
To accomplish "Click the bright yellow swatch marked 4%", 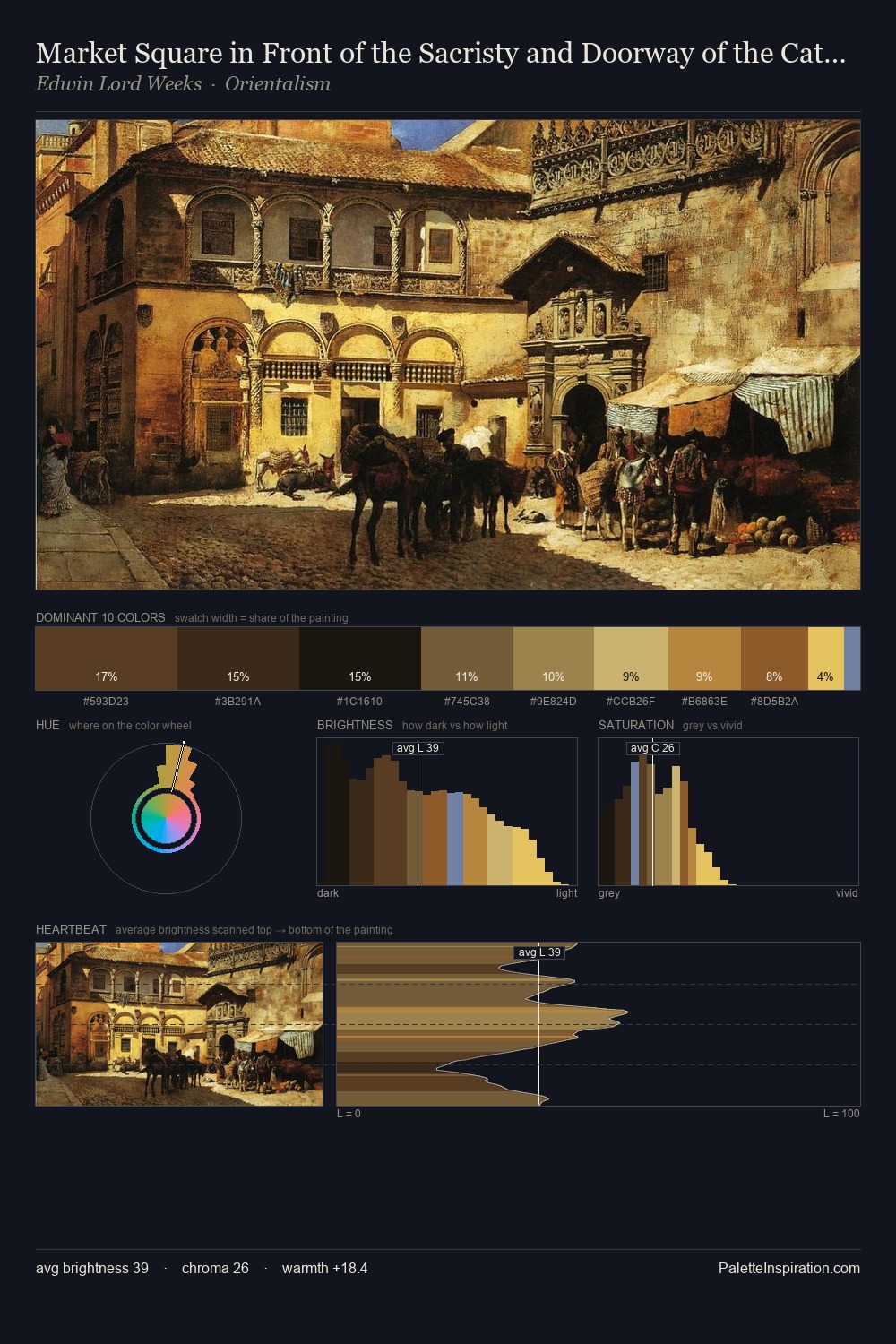I will (x=826, y=659).
